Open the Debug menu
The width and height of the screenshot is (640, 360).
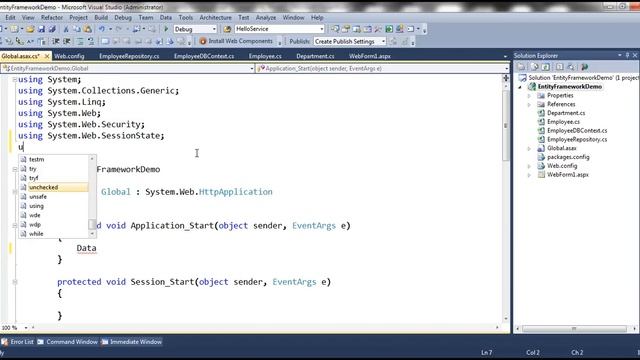[123, 18]
